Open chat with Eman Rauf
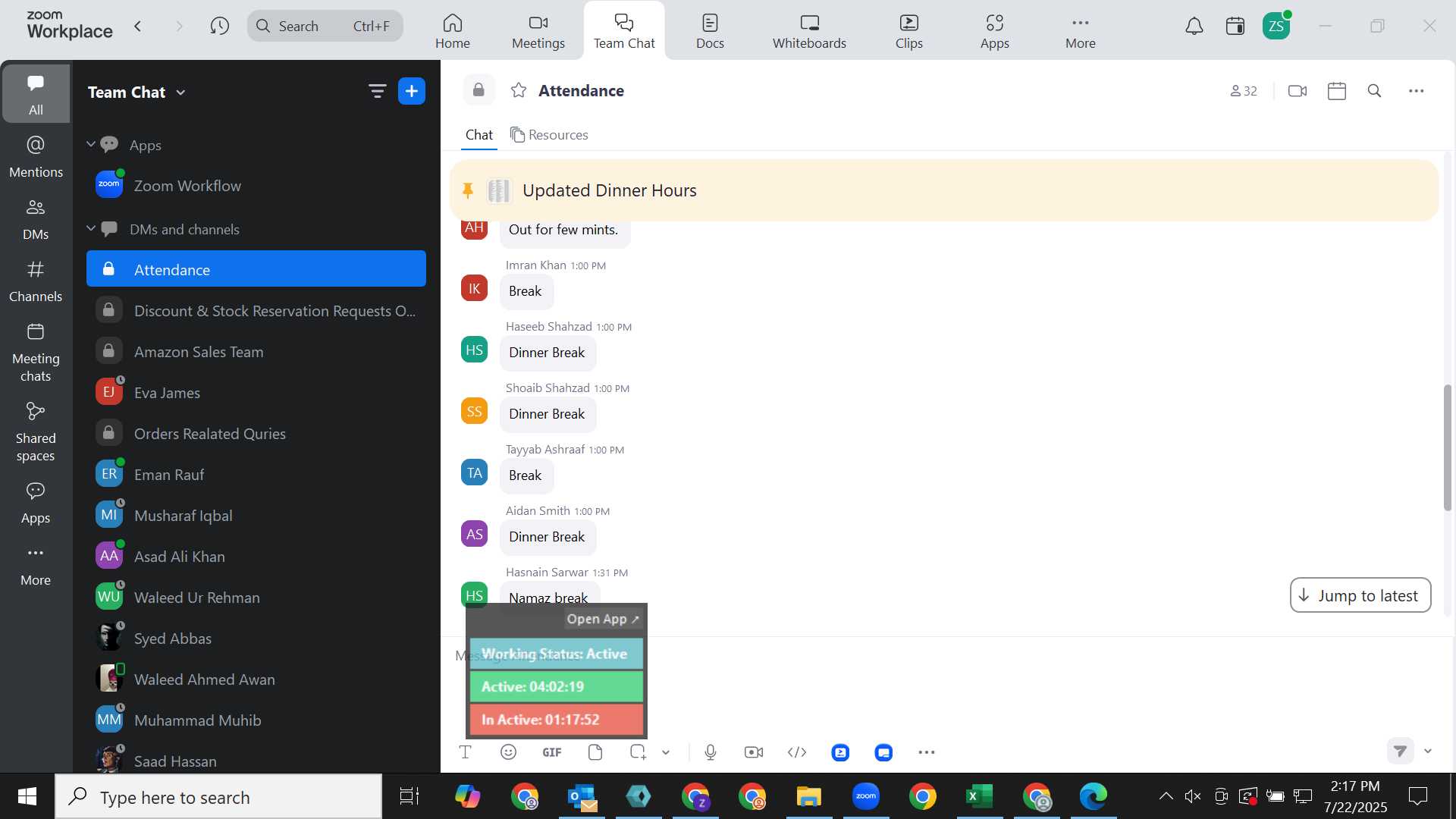This screenshot has width=1456, height=819. click(256, 475)
